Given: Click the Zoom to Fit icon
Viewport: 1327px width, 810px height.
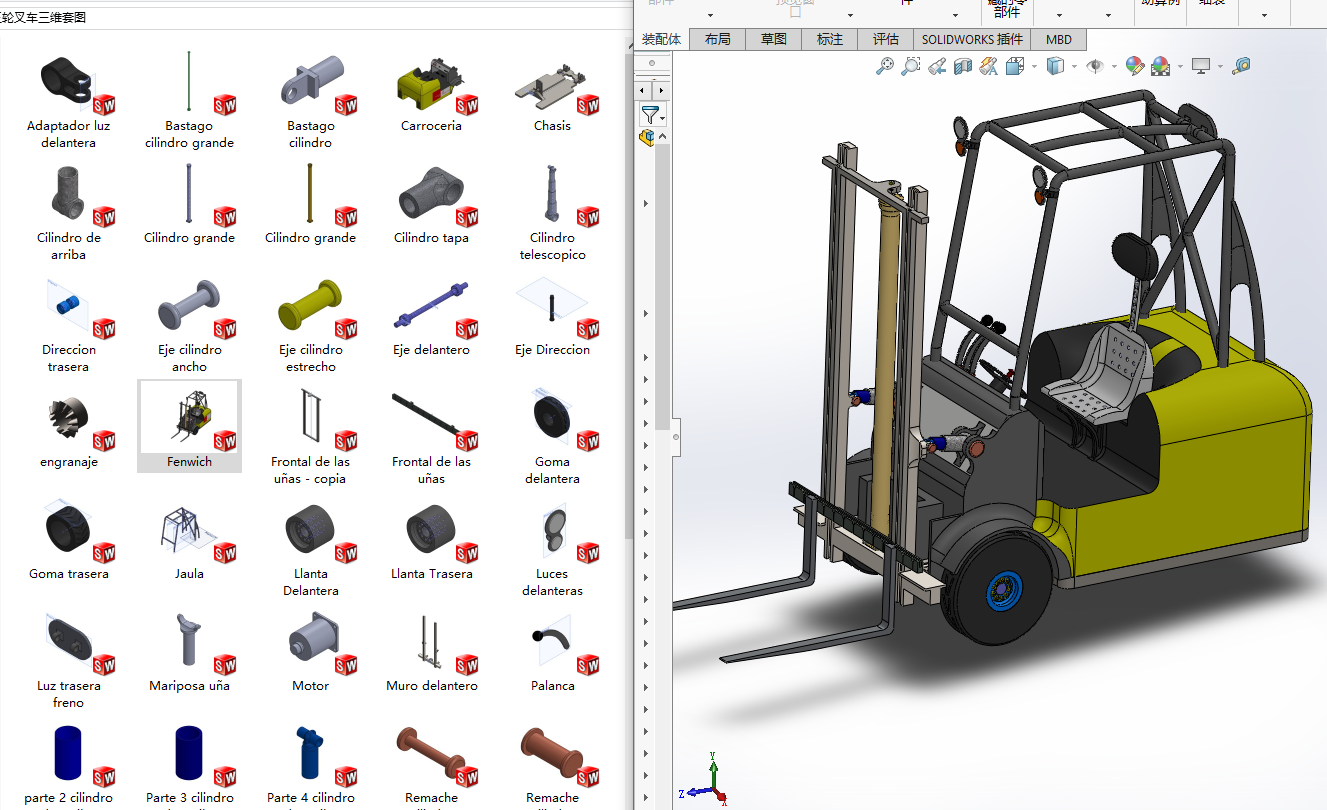Looking at the screenshot, I should pyautogui.click(x=885, y=66).
